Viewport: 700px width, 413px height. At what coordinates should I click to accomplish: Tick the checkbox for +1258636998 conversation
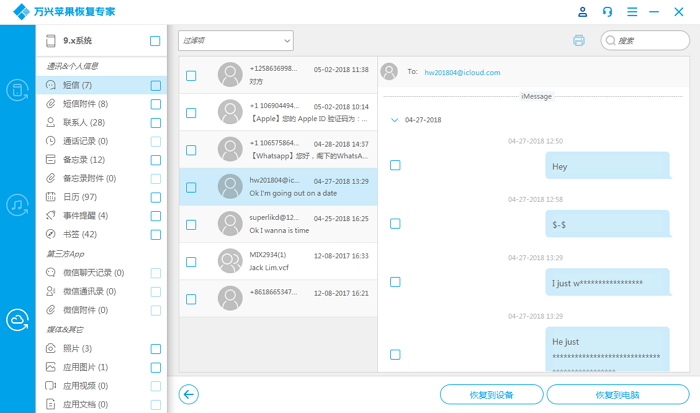(x=191, y=75)
